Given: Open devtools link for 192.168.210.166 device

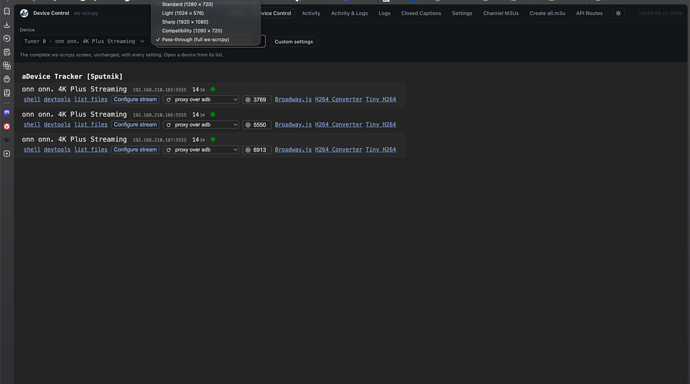Looking at the screenshot, I should click(57, 124).
